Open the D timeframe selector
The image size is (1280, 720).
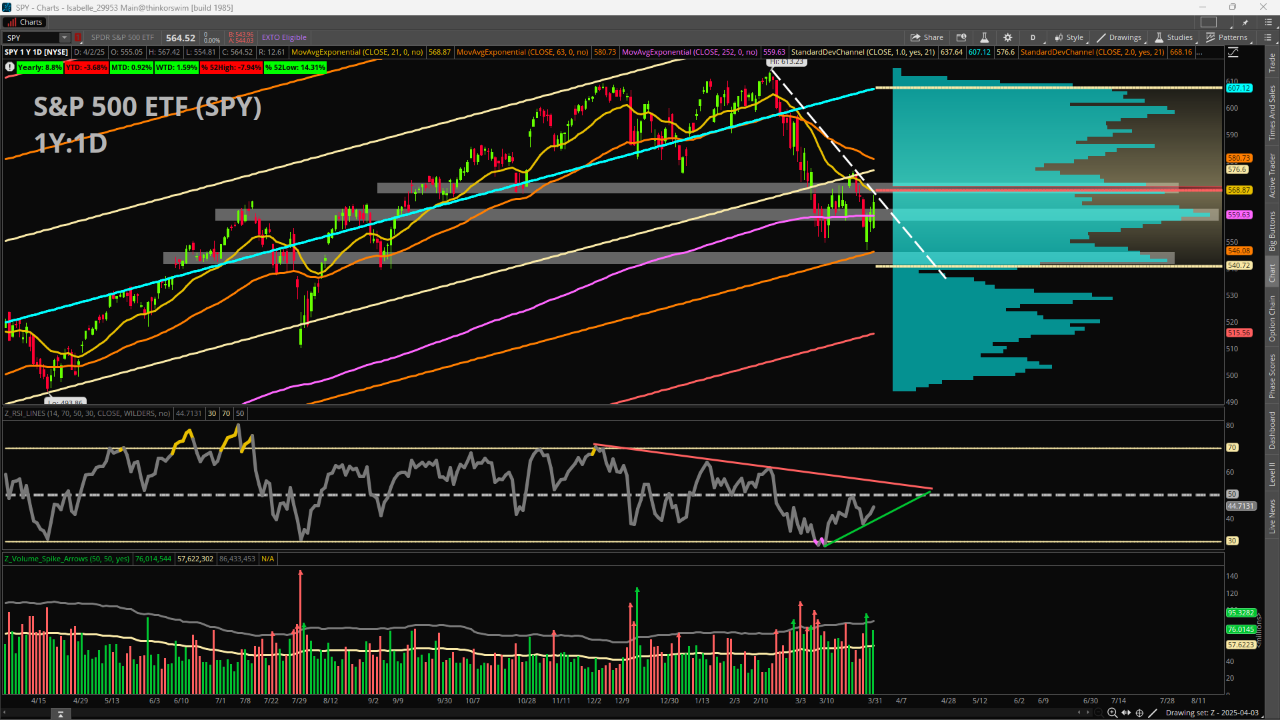point(1033,37)
